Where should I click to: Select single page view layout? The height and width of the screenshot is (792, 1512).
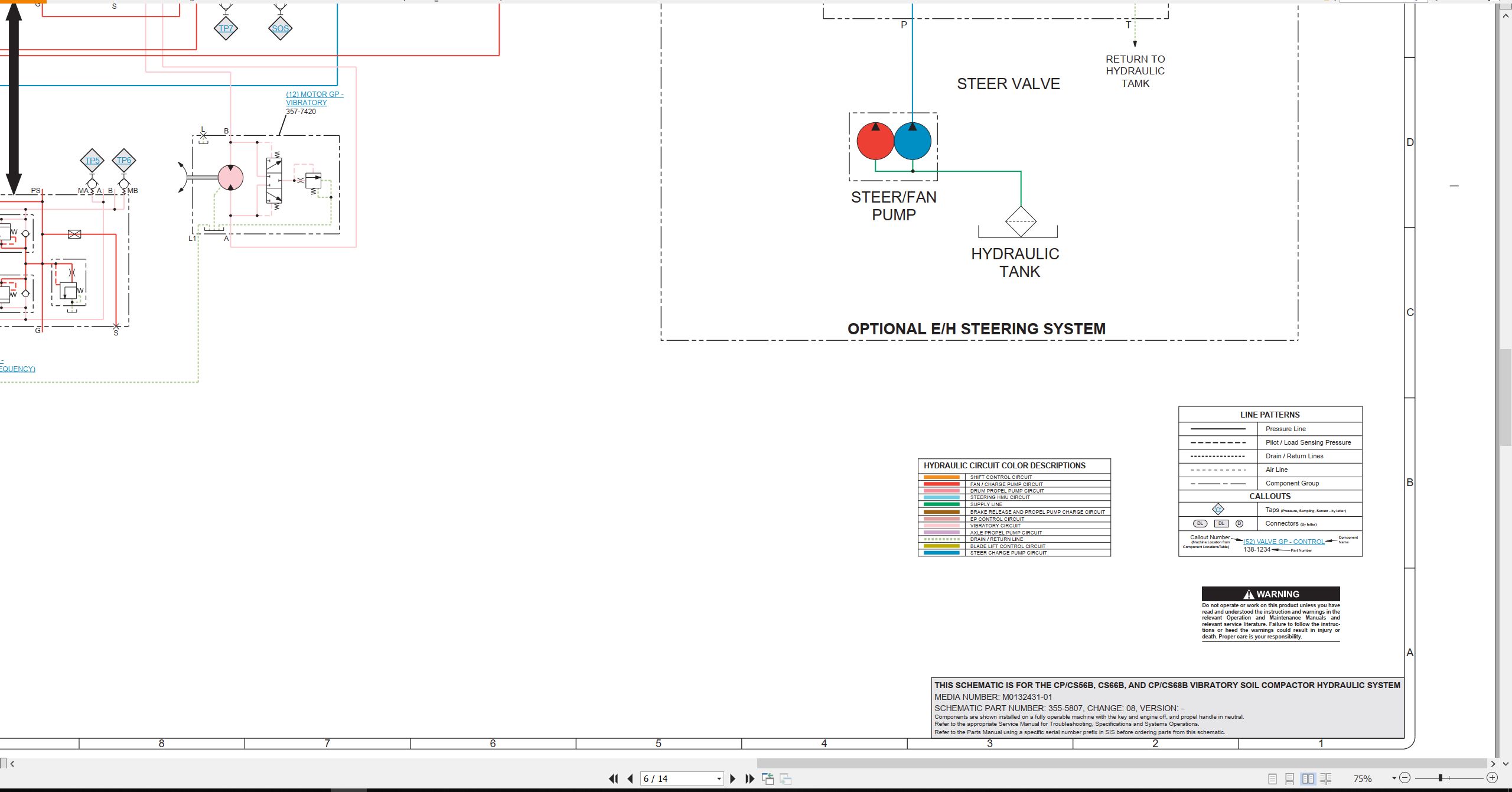(1272, 779)
